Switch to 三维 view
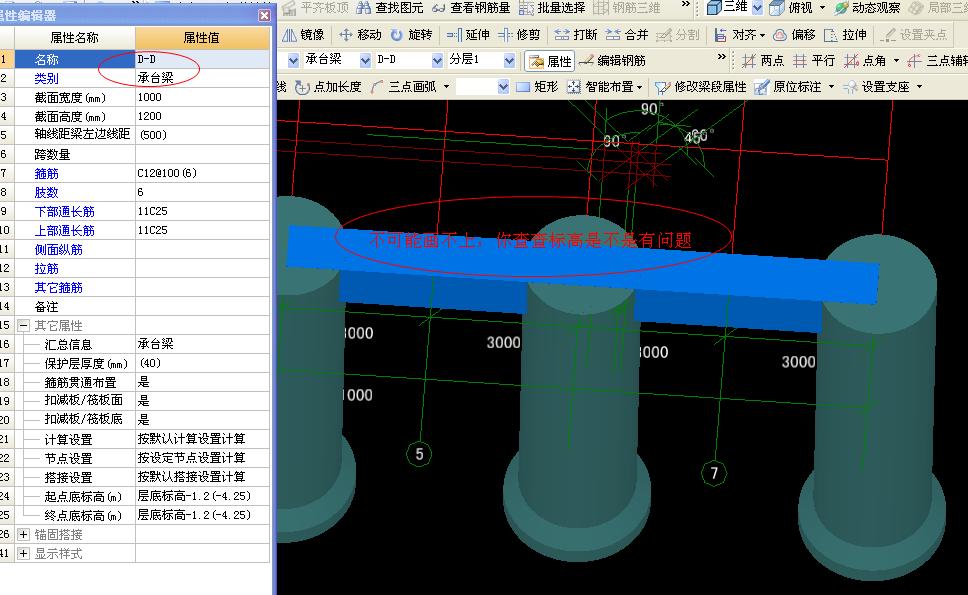968x595 pixels. pyautogui.click(x=727, y=8)
